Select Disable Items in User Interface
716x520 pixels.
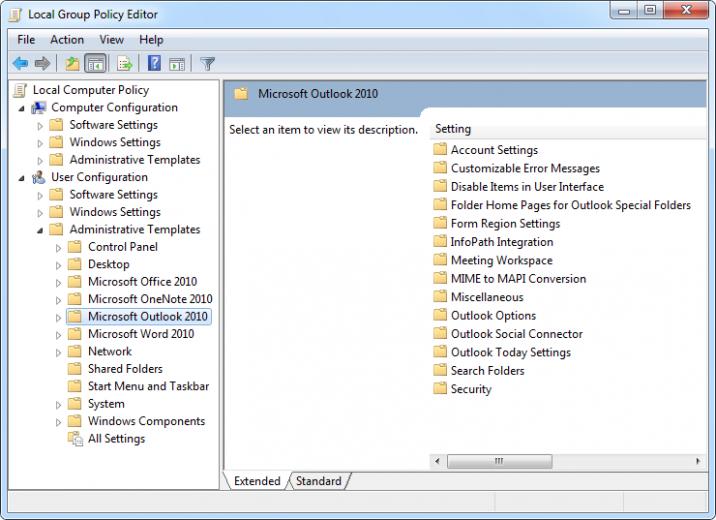527,187
